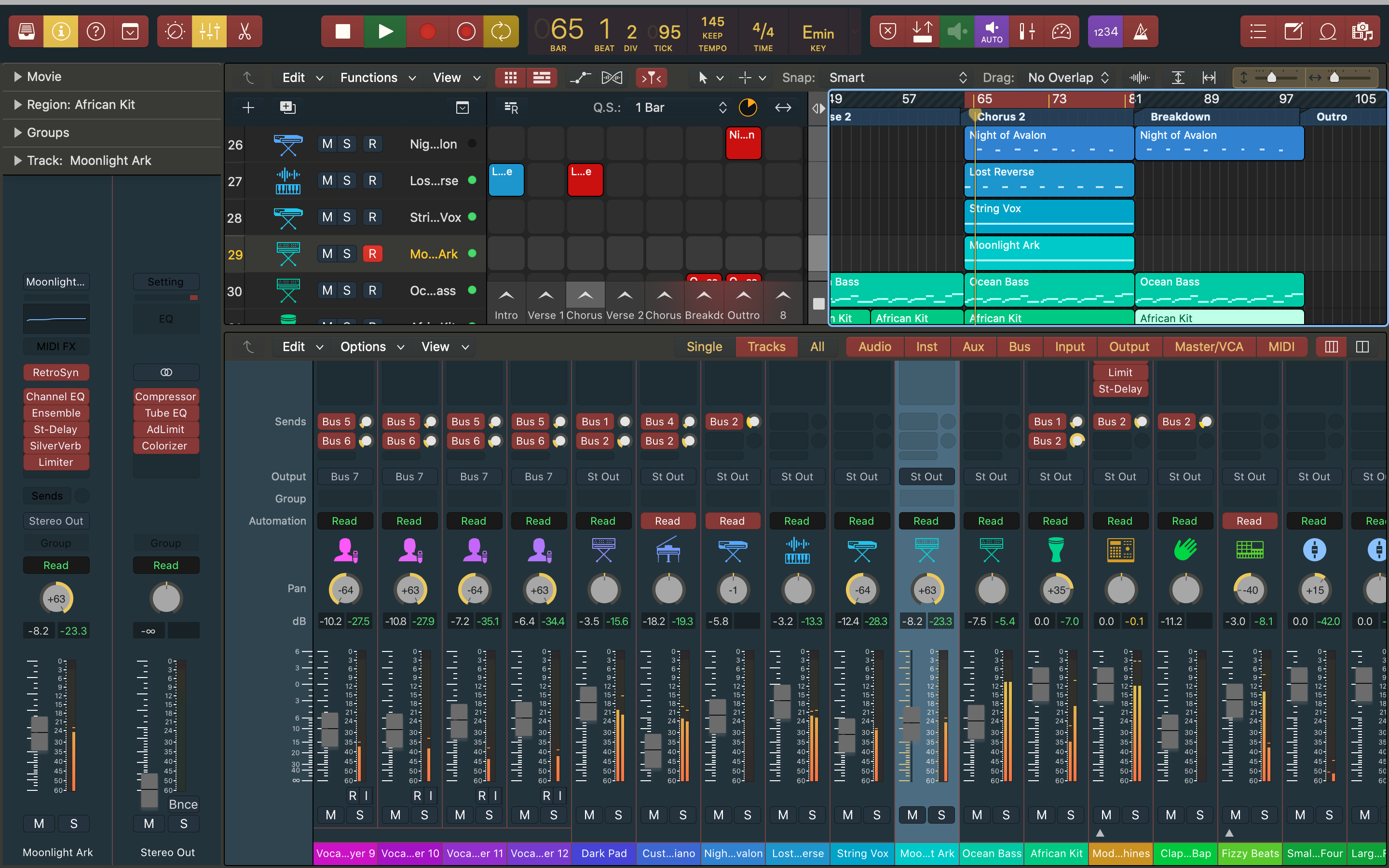
Task: Click the RetroSyn instrument slot
Action: 55,373
